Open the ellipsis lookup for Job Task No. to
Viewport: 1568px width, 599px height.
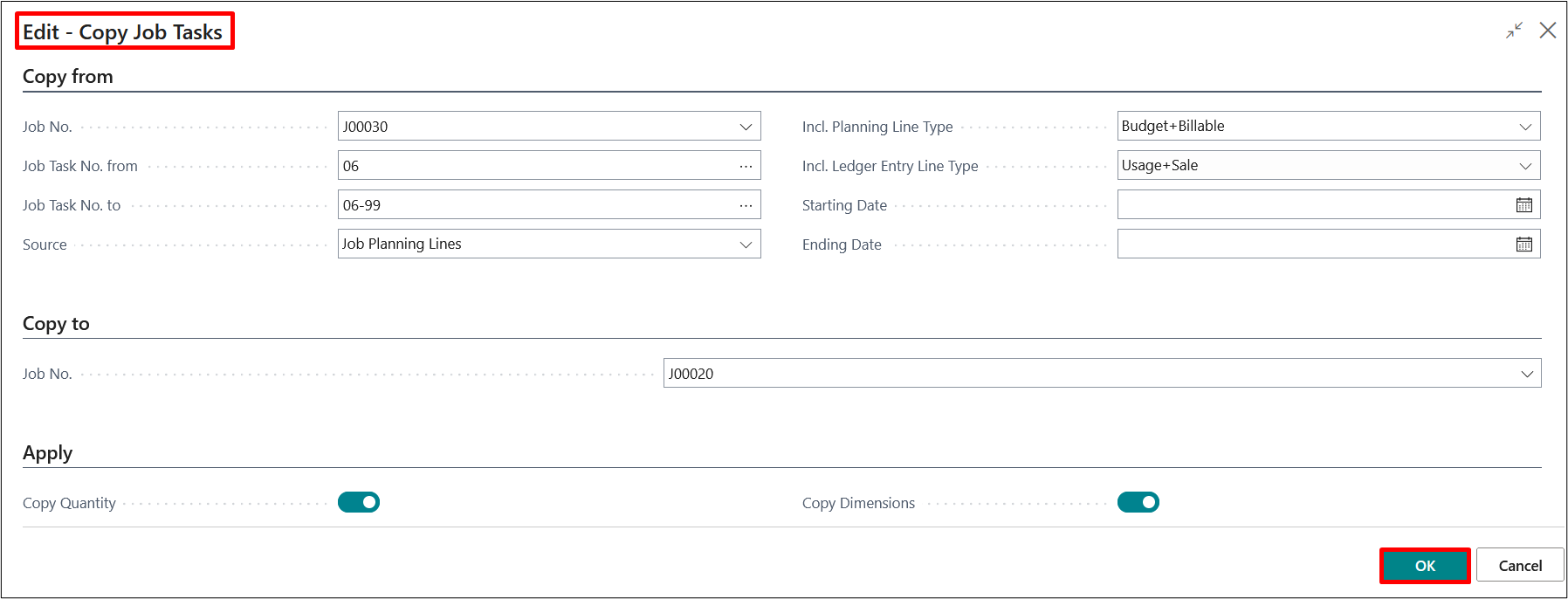coord(746,205)
